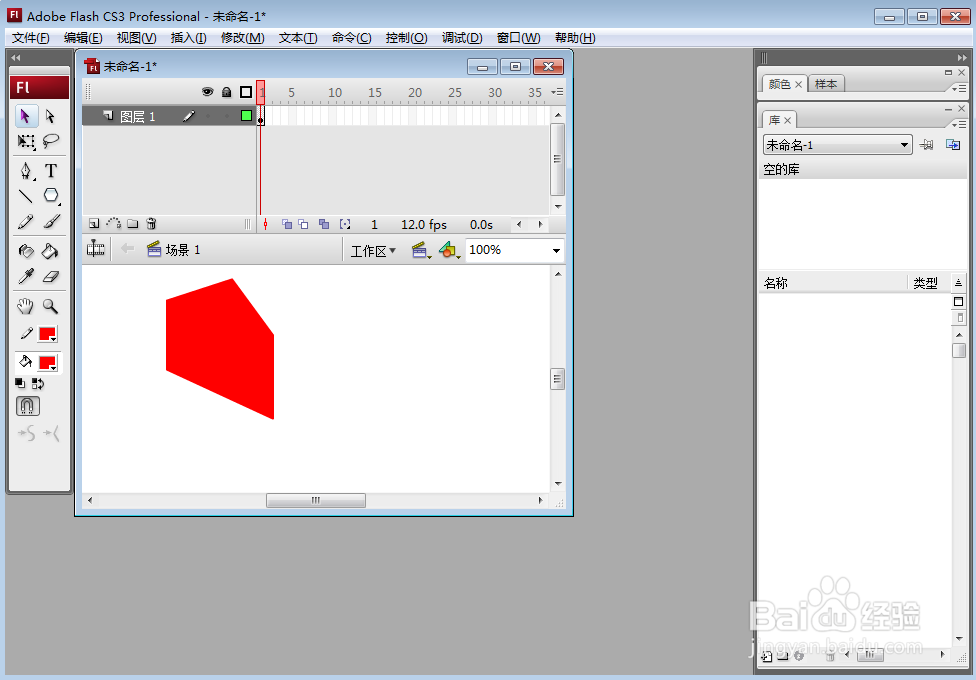Open the timeline options menu
This screenshot has width=976, height=680.
pyautogui.click(x=558, y=92)
